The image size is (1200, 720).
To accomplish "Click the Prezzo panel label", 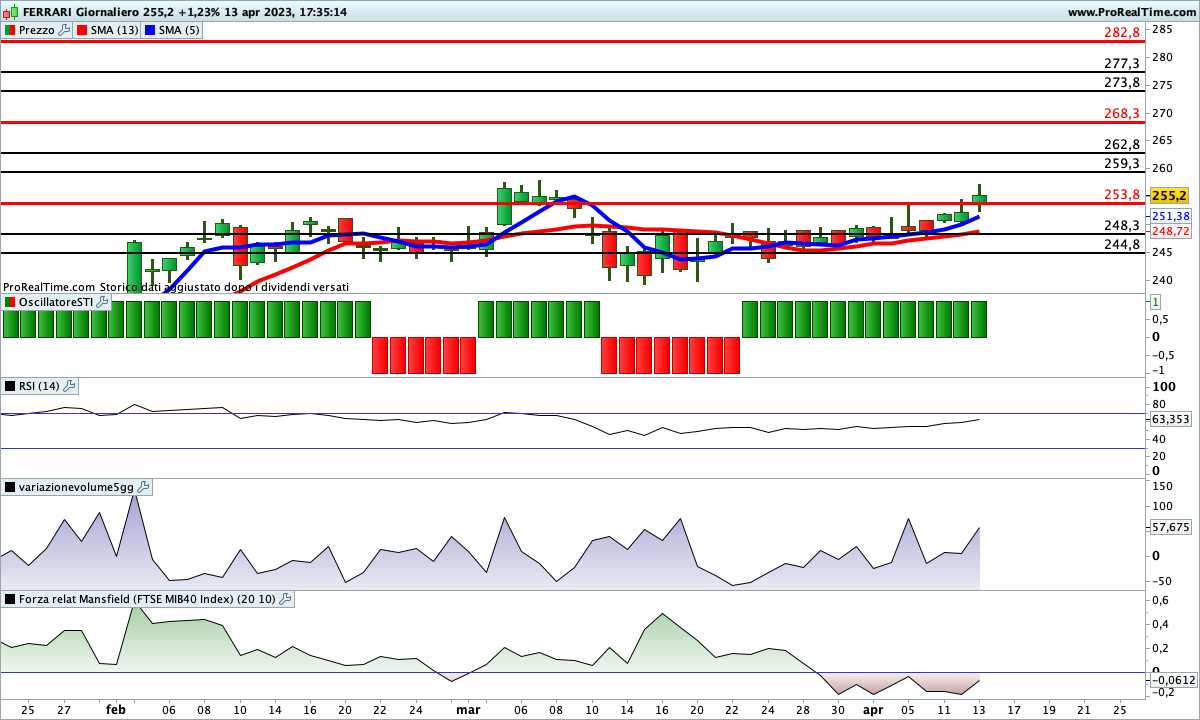I will 37,30.
